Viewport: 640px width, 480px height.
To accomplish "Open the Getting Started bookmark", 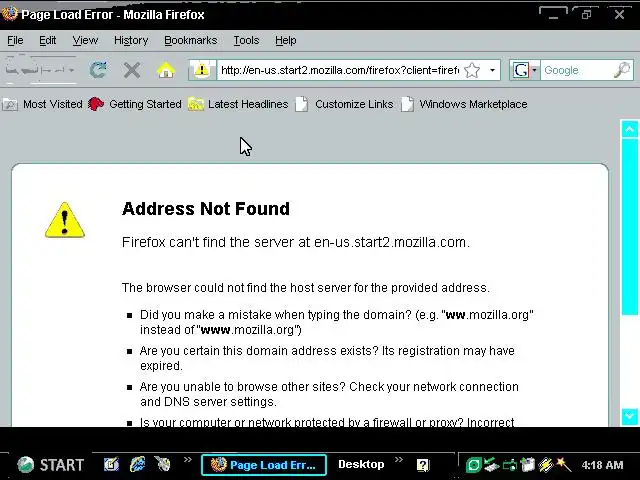I will 135,104.
